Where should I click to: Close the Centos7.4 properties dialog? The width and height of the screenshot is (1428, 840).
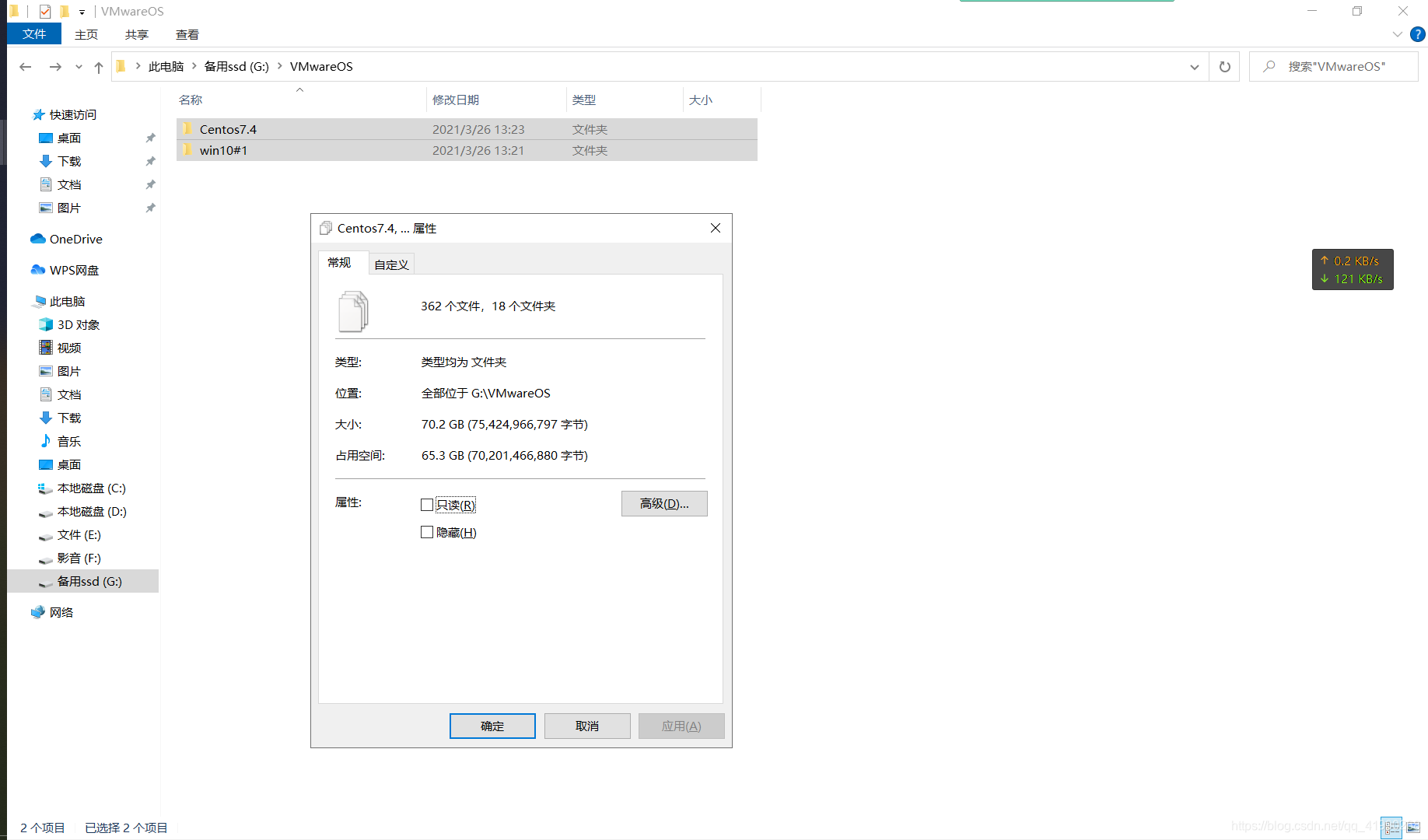[x=716, y=228]
